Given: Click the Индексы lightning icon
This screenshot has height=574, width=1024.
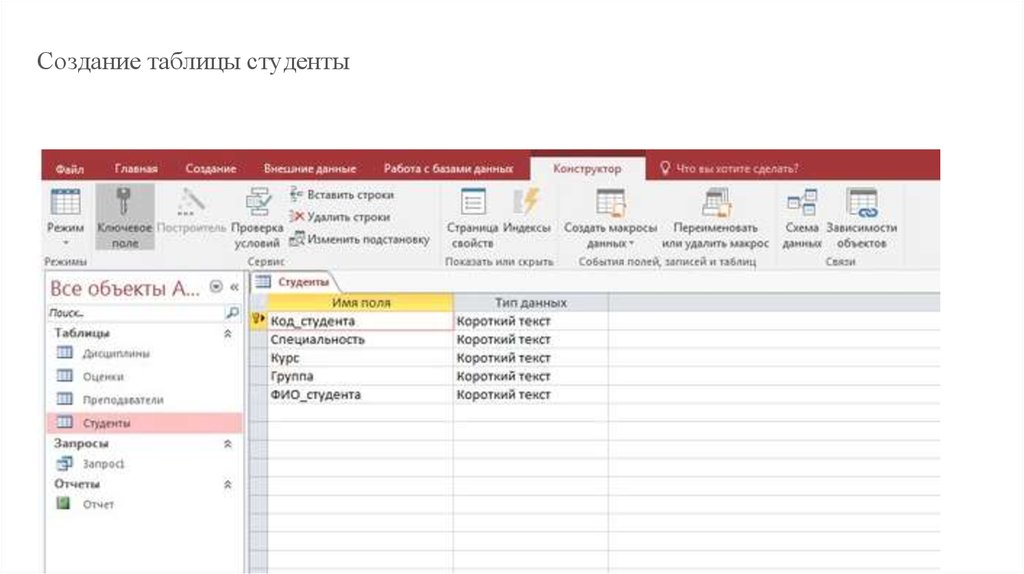Looking at the screenshot, I should pyautogui.click(x=526, y=203).
